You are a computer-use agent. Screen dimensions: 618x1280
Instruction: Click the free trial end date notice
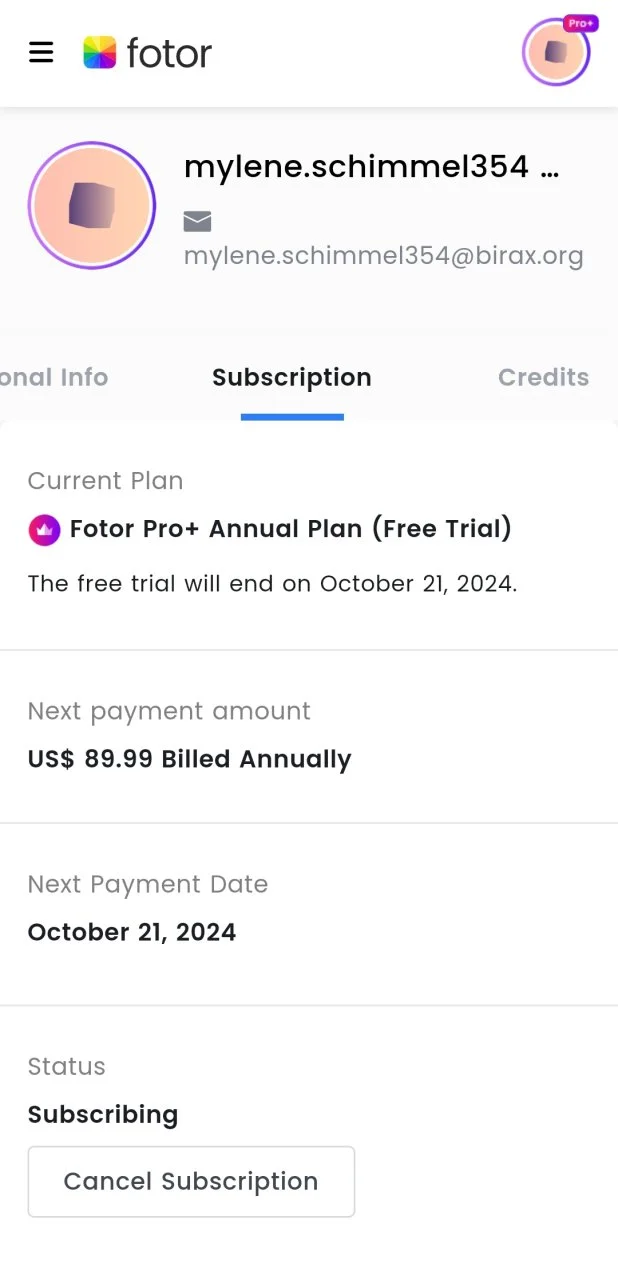tap(272, 584)
